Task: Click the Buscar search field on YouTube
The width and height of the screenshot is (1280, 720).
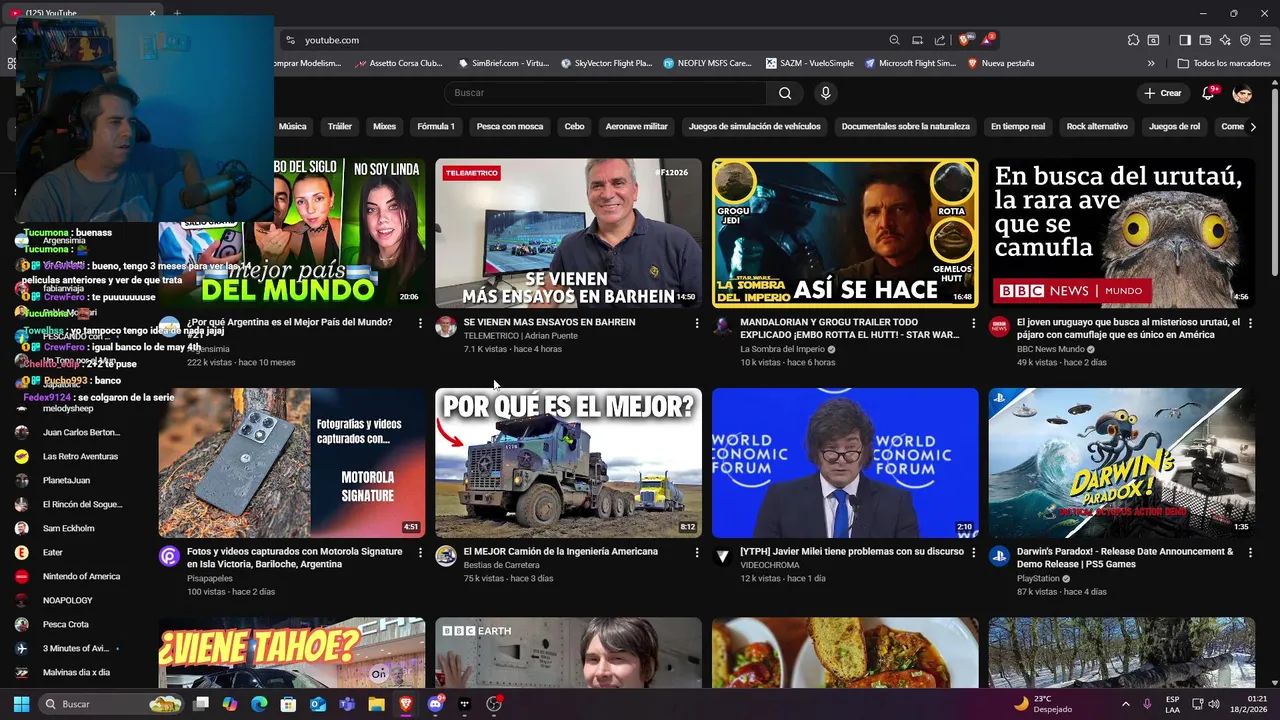Action: (605, 93)
